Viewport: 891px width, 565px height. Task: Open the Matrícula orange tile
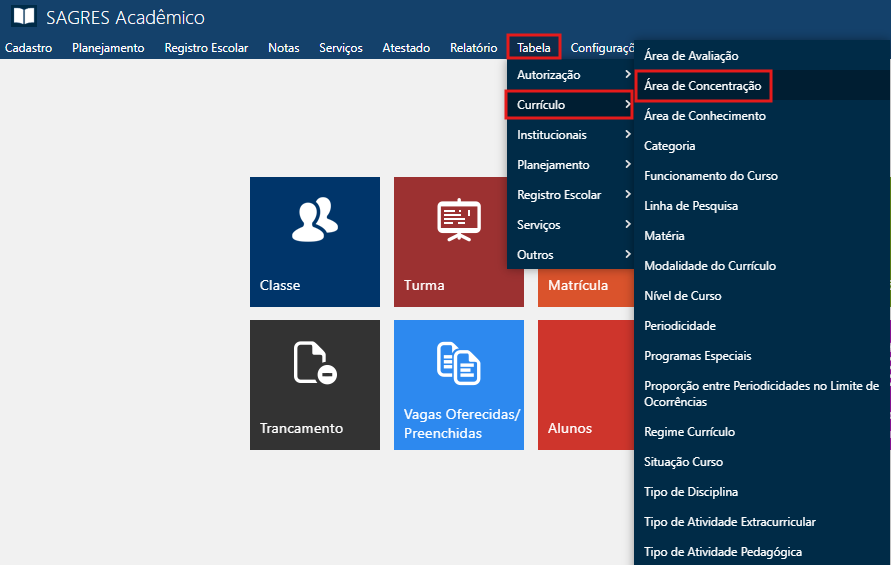click(578, 285)
